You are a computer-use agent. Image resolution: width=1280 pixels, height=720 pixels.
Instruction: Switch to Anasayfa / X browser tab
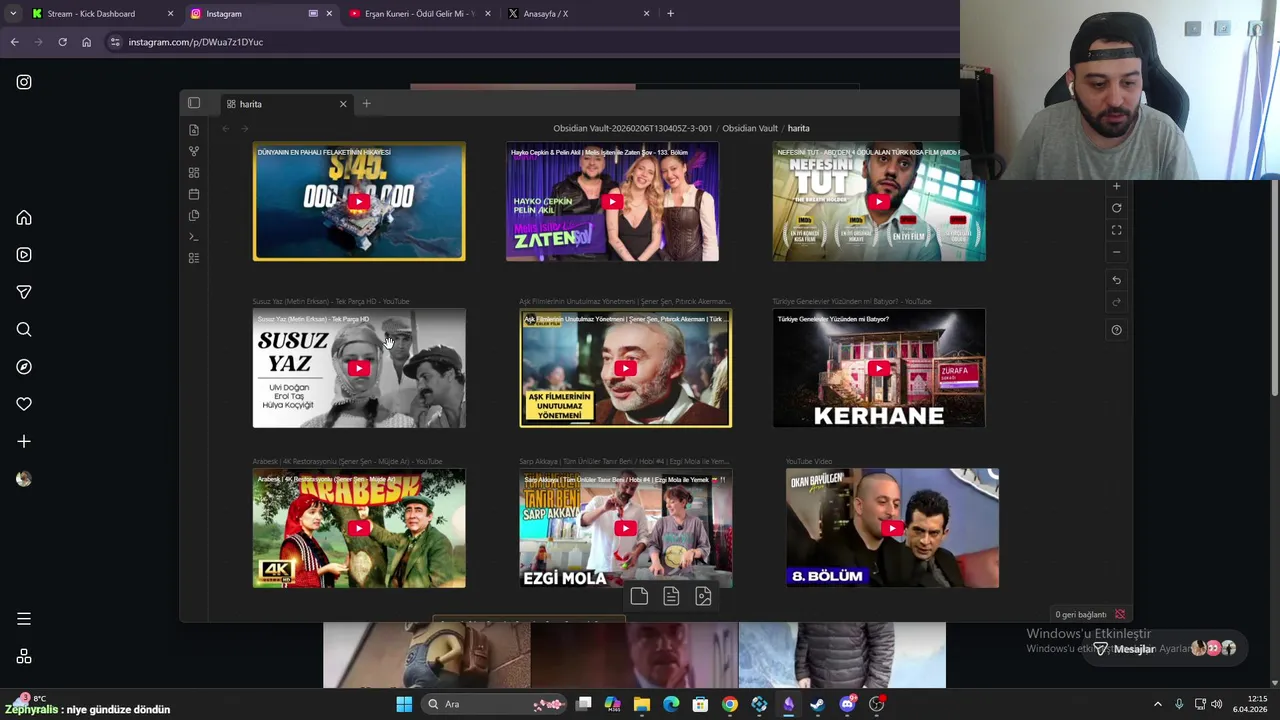(x=578, y=14)
